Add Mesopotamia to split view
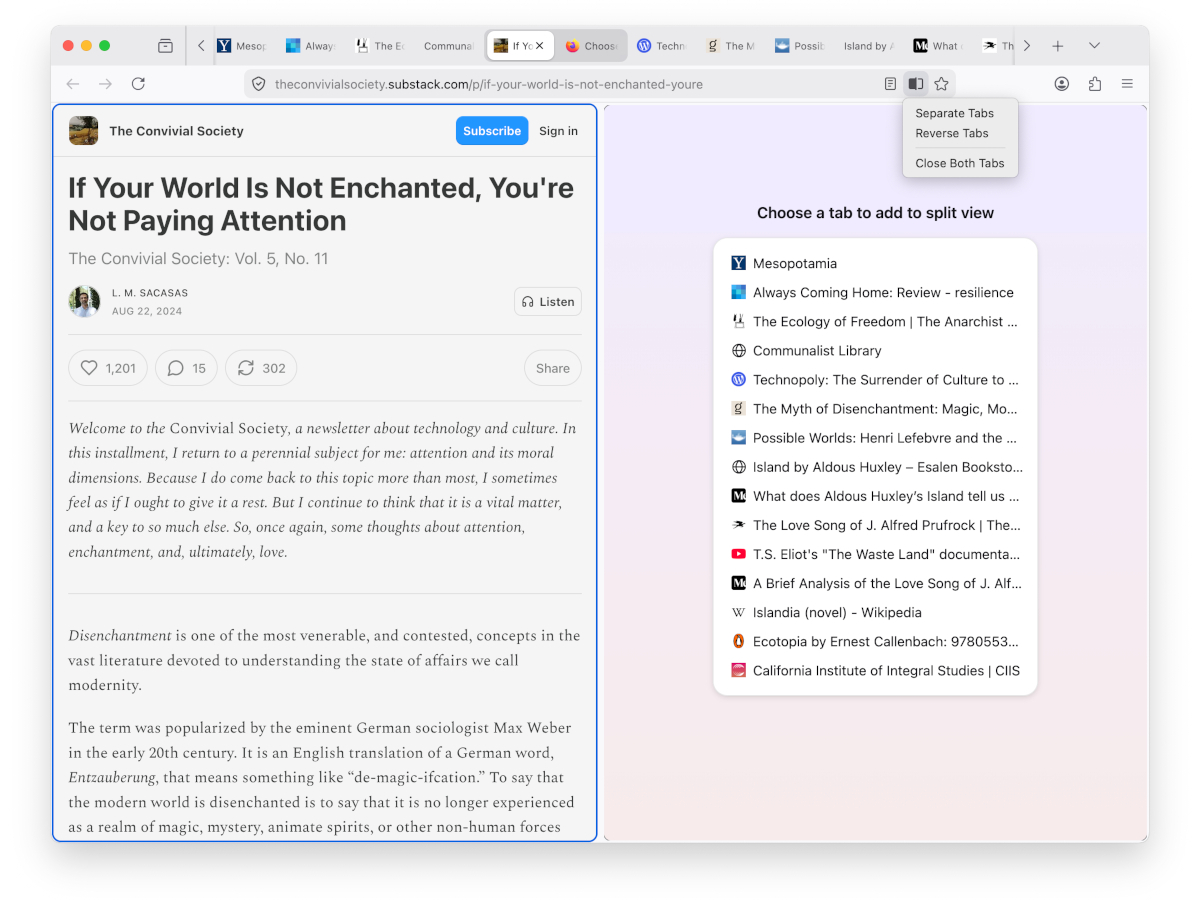Viewport: 1200px width, 900px height. 875,263
